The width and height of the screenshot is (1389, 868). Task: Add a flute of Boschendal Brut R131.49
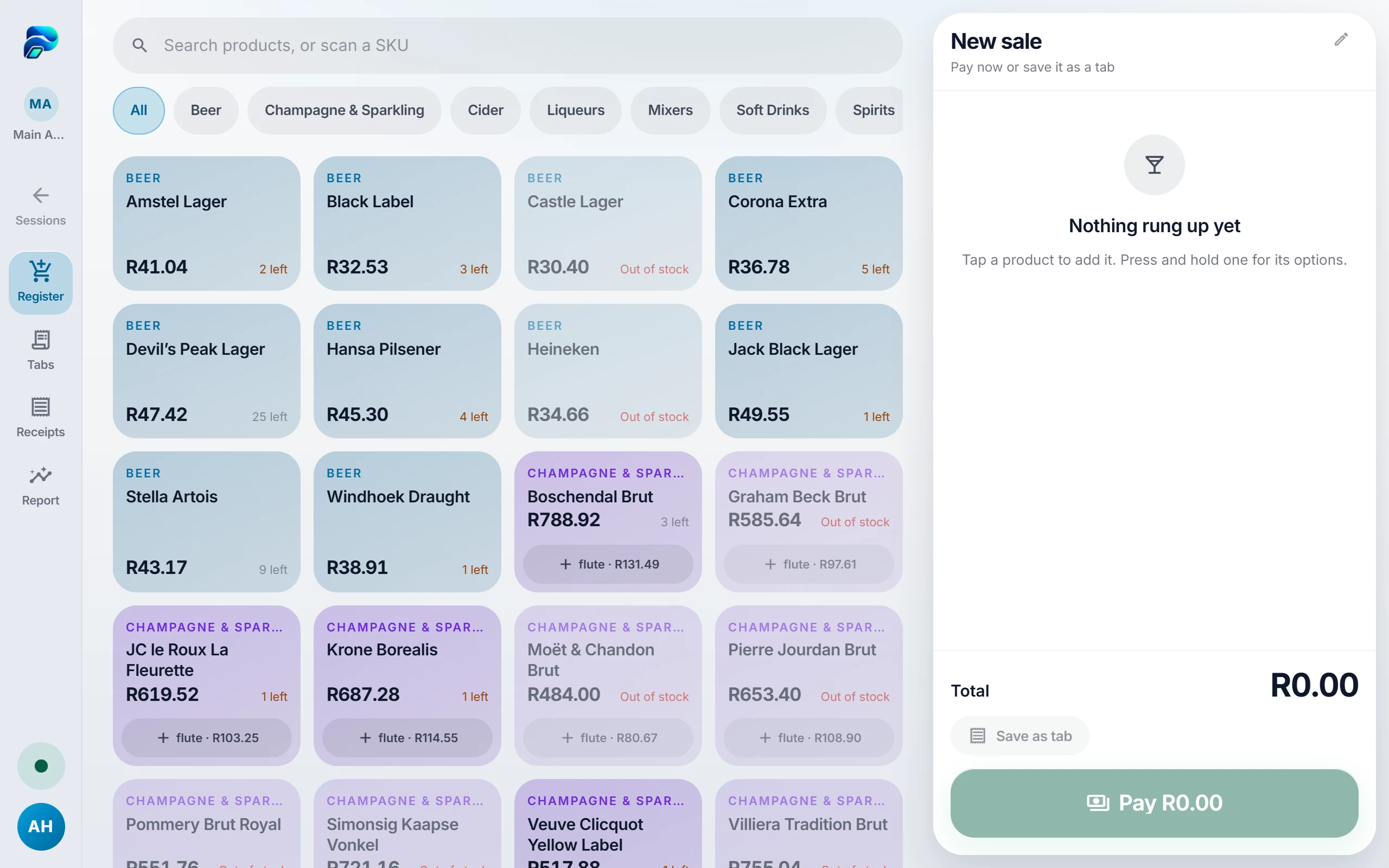point(608,564)
